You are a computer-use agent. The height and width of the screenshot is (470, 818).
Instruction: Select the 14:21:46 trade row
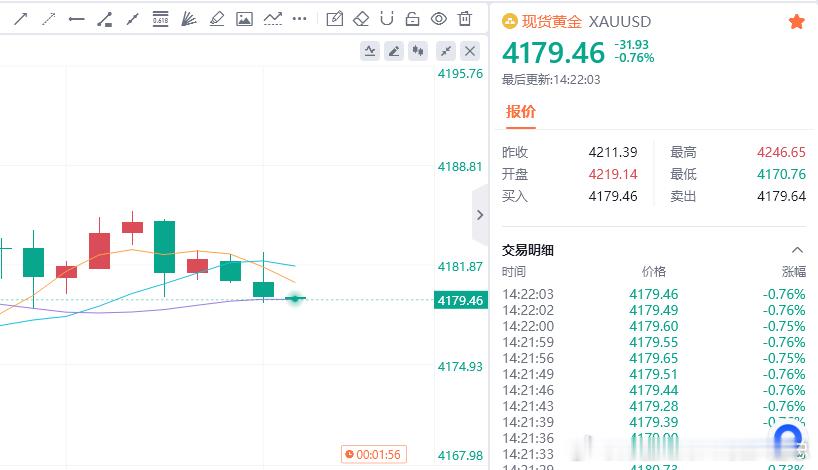[x=654, y=390]
